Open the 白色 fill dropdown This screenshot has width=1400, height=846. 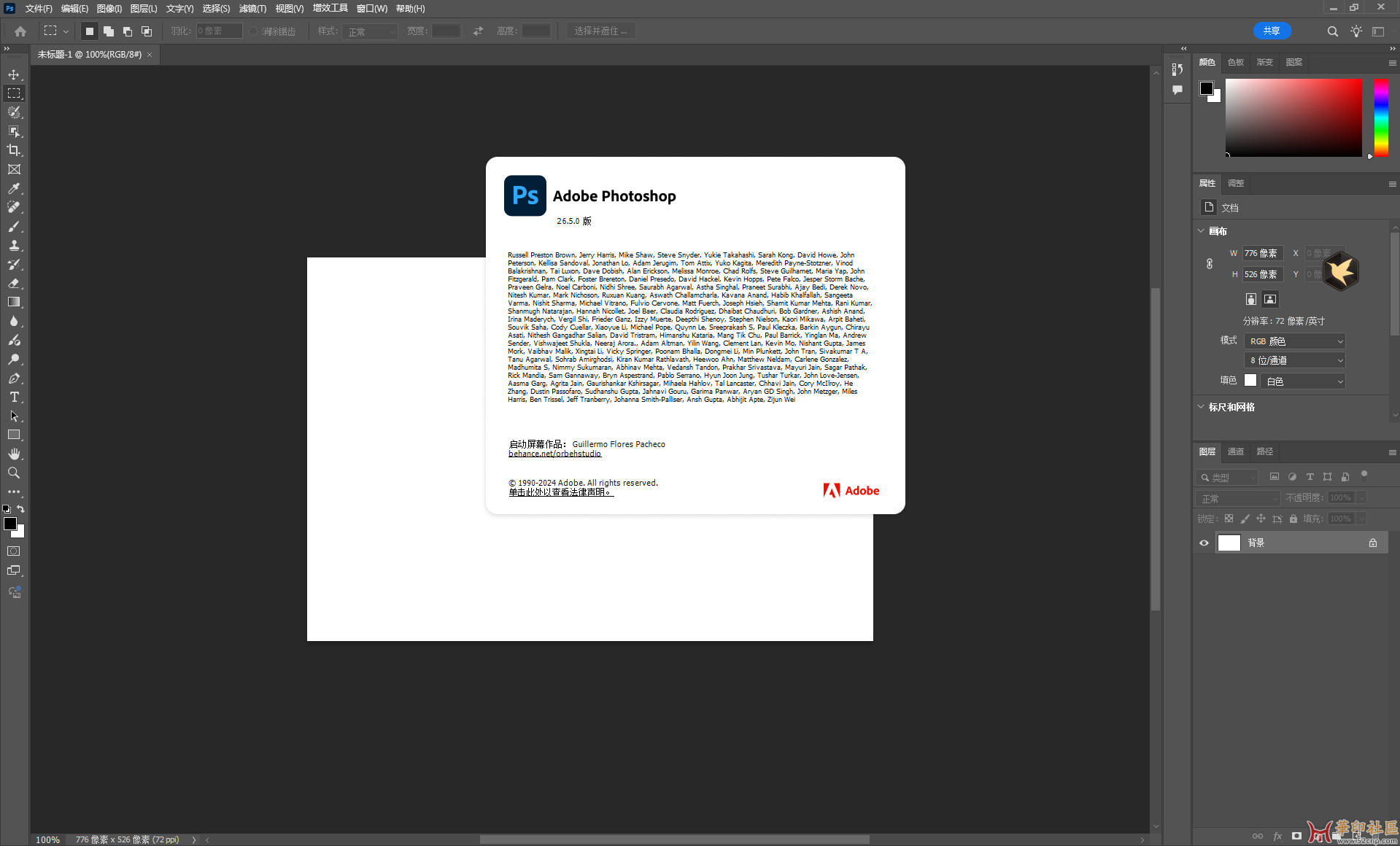tap(1303, 381)
